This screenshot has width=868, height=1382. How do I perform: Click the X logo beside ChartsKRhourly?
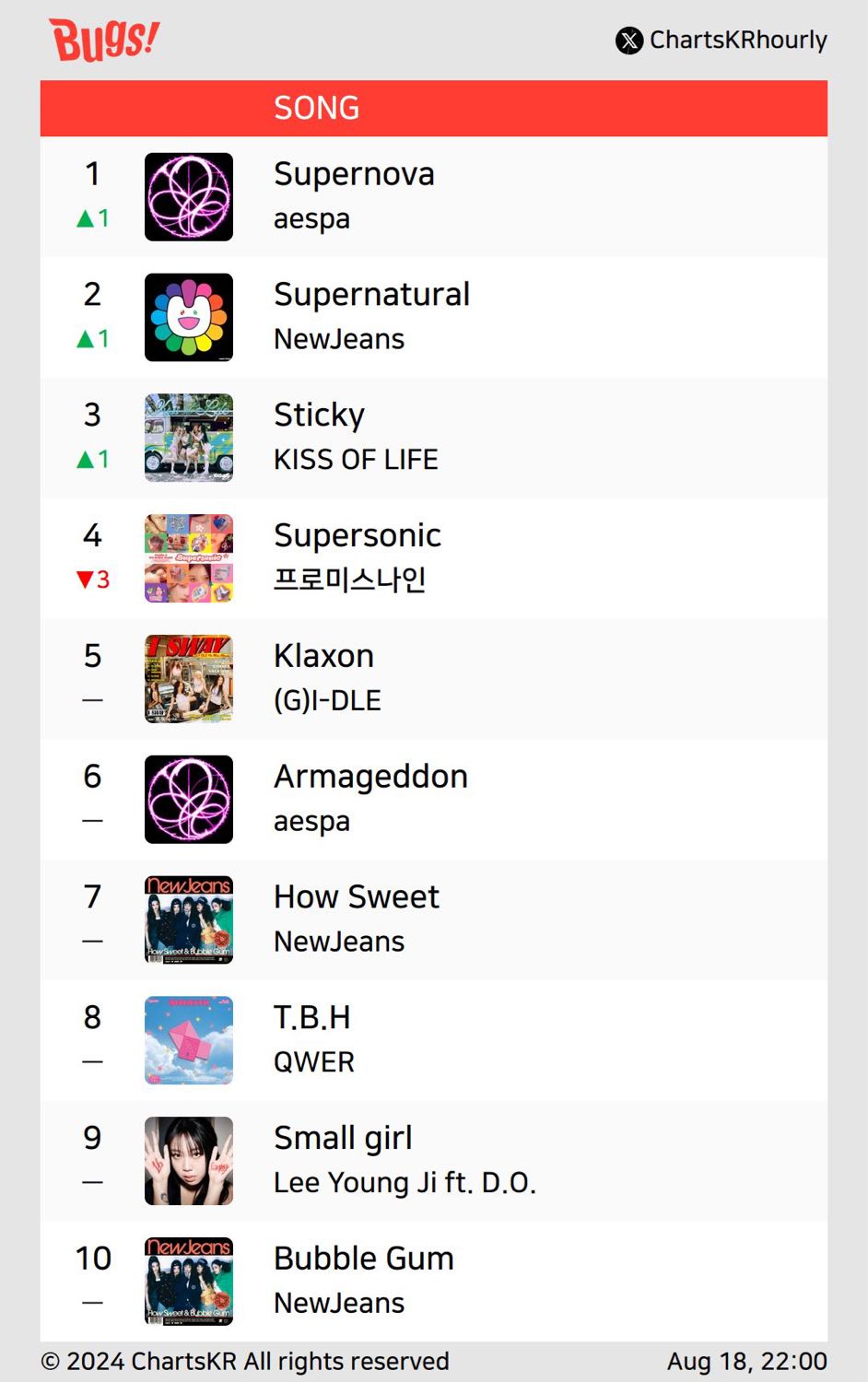(x=629, y=41)
